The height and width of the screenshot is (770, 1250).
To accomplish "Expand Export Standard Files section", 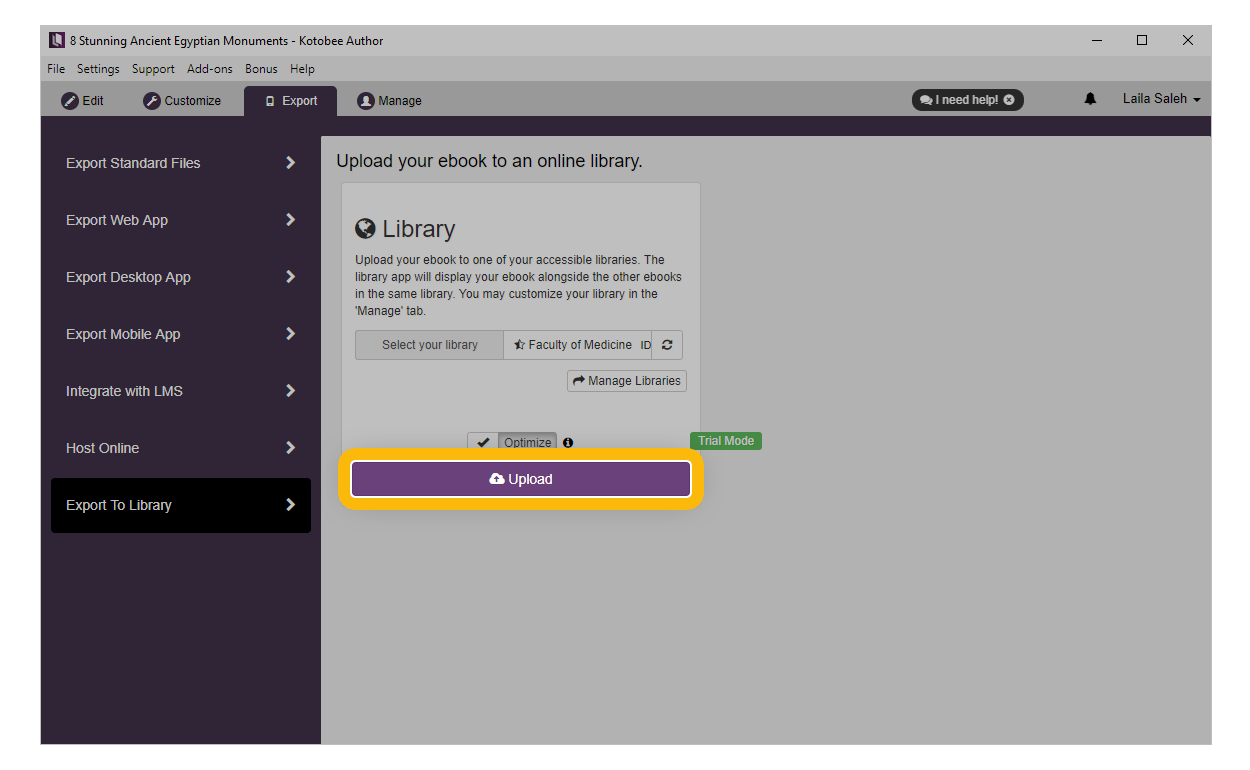I will tap(180, 163).
